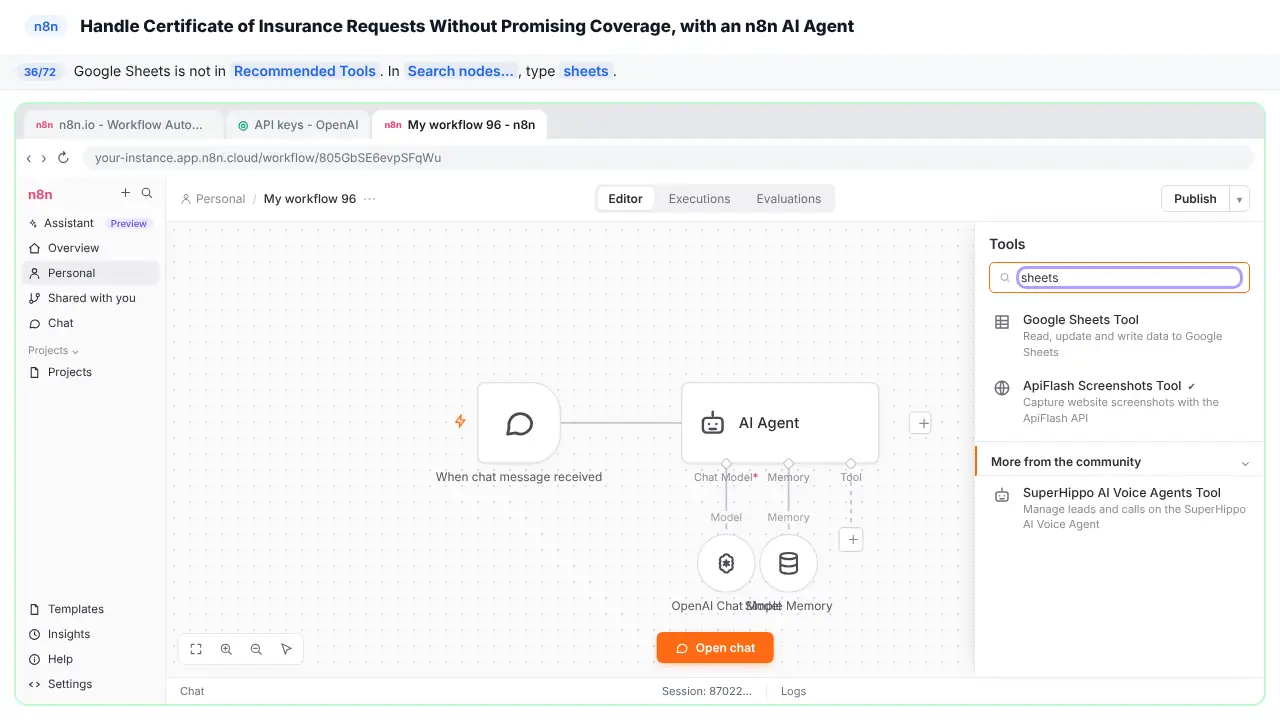1280x720 pixels.
Task: Click the plus icon beside the n8n logo
Action: (x=125, y=193)
